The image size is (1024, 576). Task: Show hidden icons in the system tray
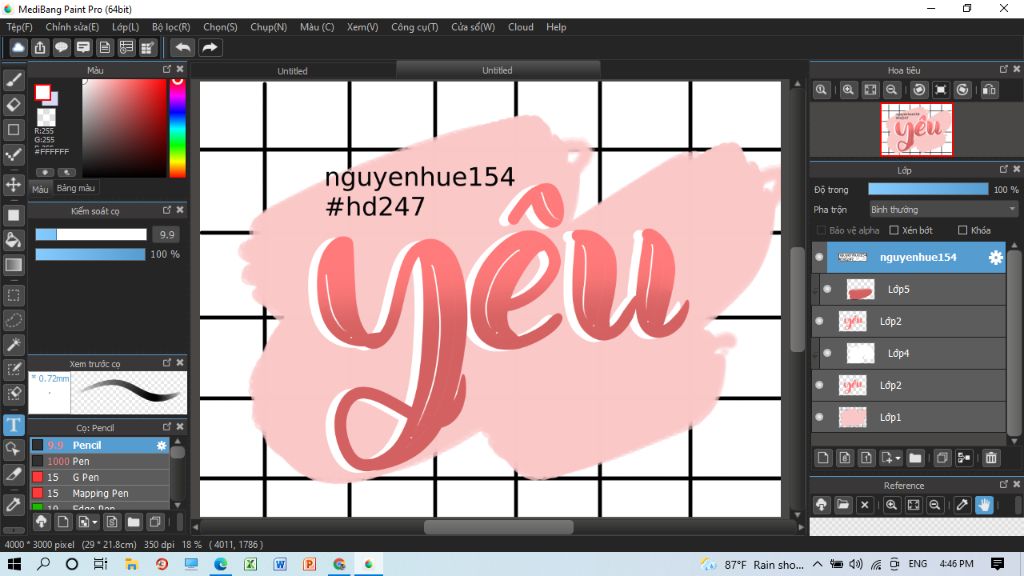818,564
